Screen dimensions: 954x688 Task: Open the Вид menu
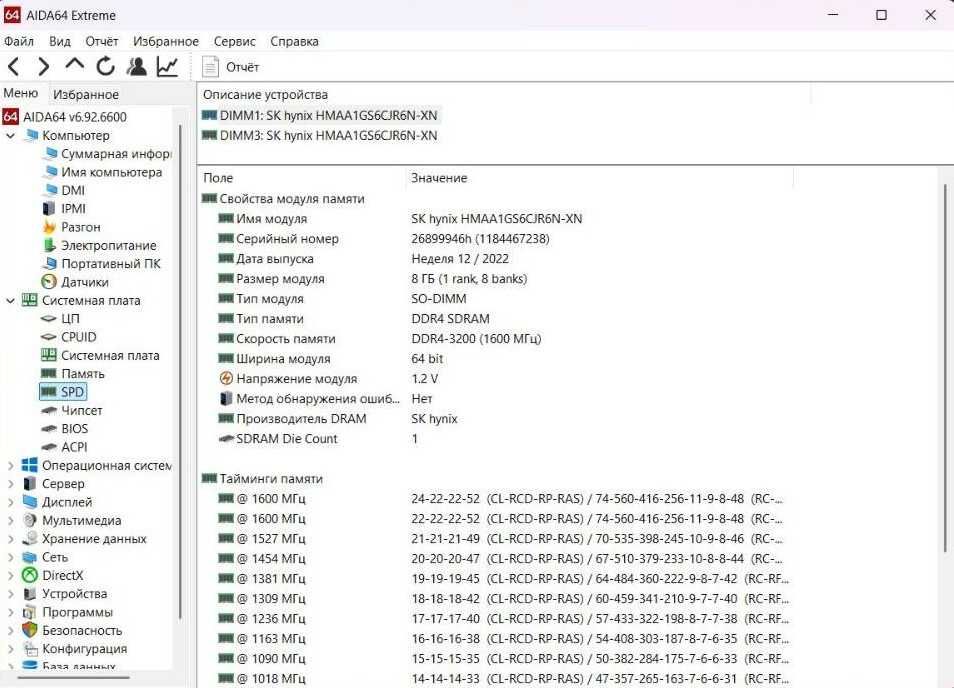tap(60, 41)
